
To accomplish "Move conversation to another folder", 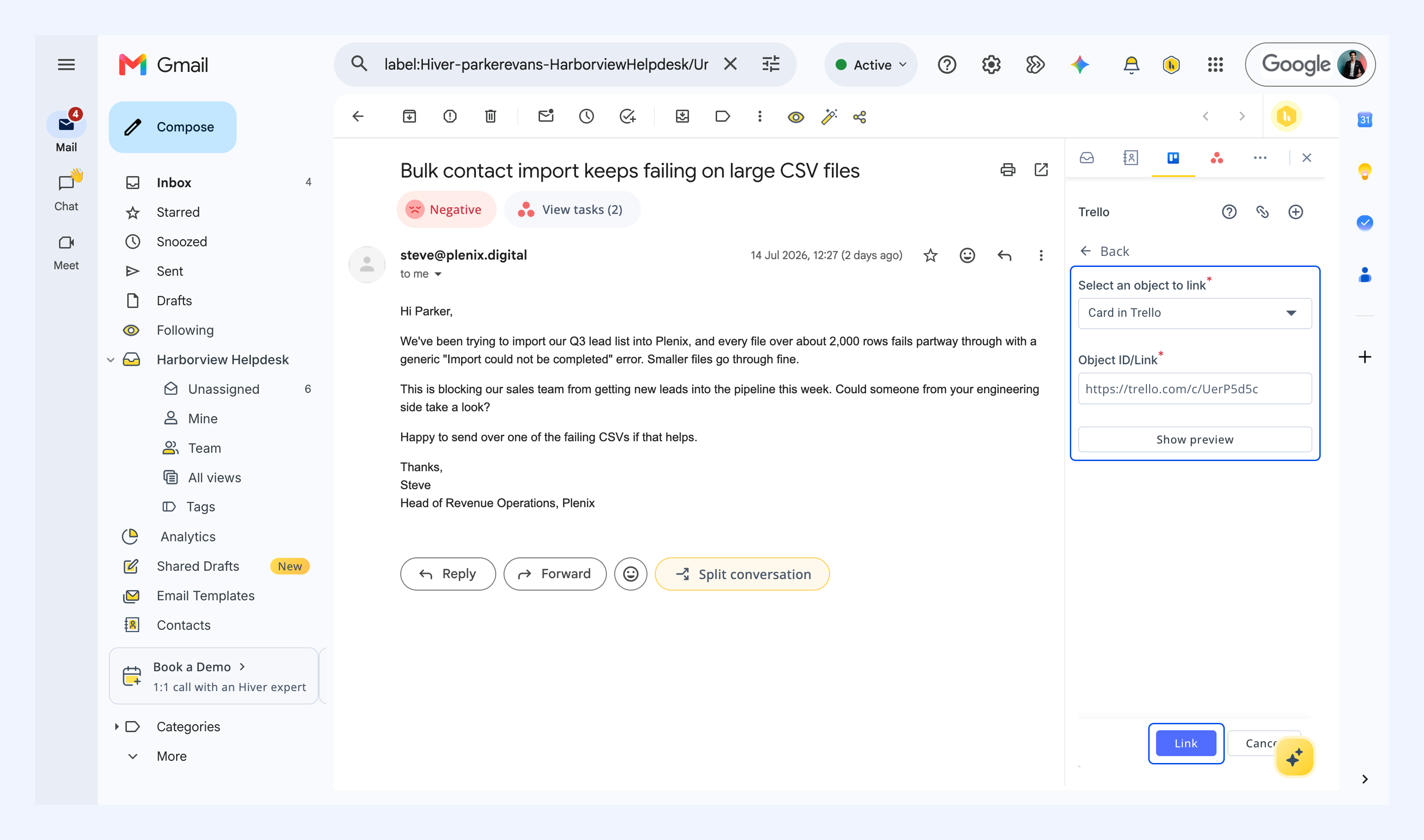I will [x=682, y=117].
